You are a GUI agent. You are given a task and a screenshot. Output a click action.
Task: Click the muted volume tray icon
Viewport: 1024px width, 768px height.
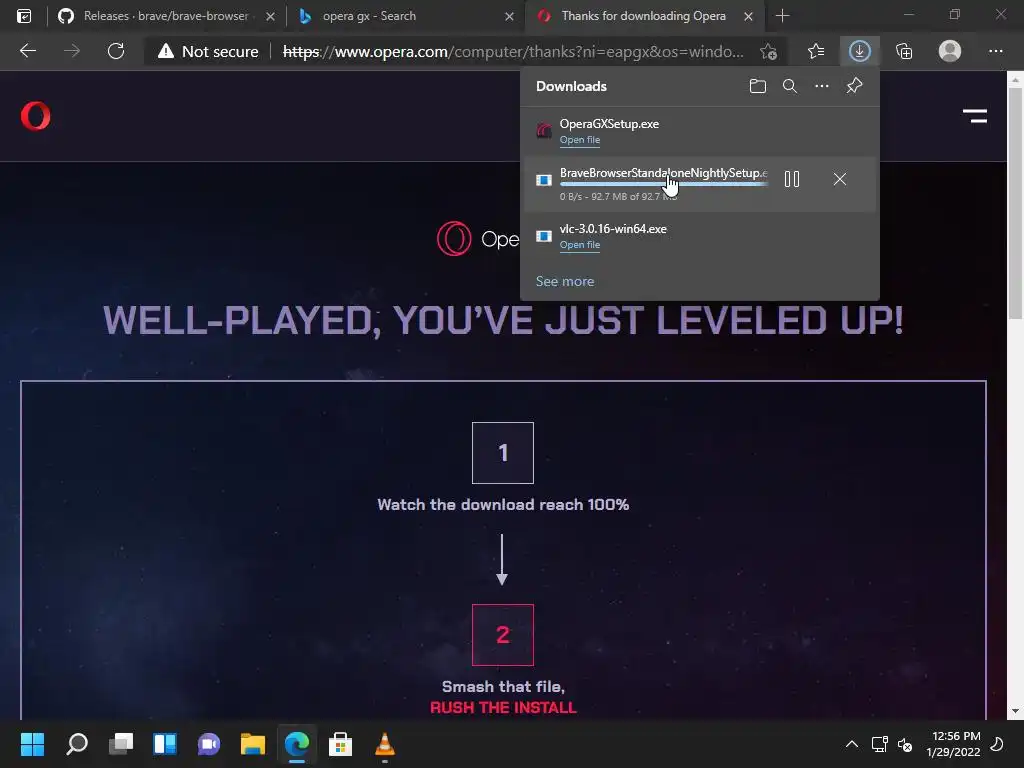click(x=905, y=744)
